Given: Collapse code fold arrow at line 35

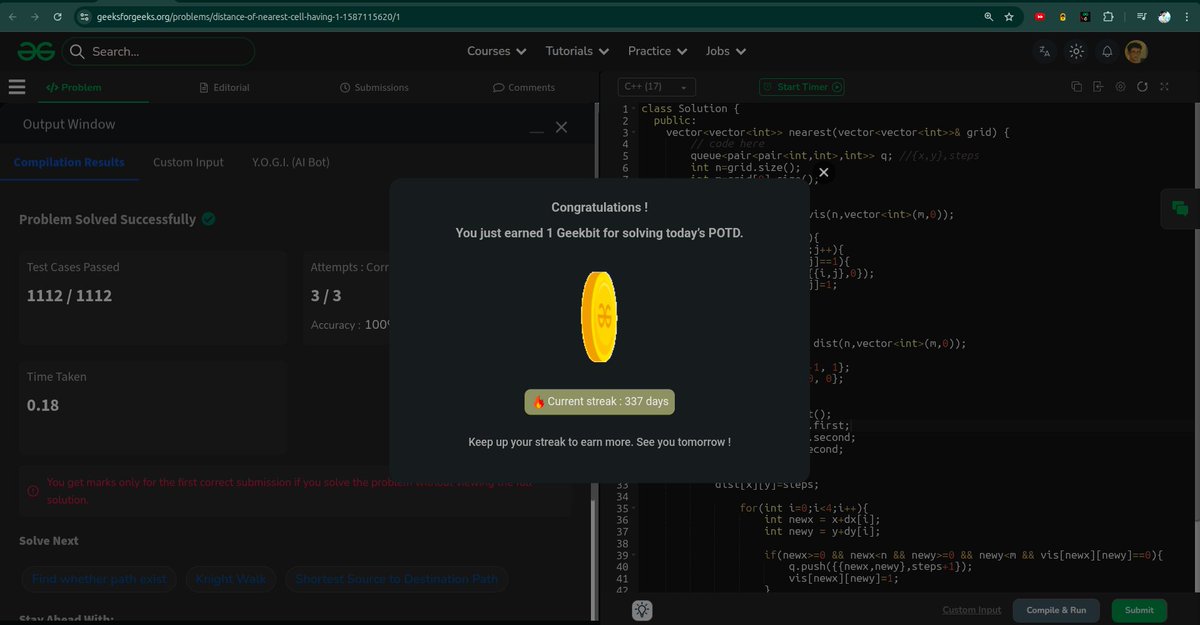Looking at the screenshot, I should pyautogui.click(x=634, y=508).
